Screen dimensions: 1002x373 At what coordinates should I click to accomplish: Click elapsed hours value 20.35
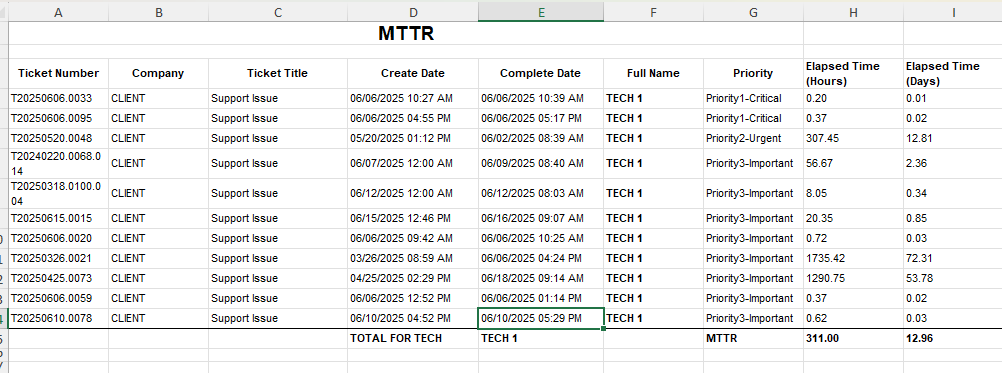(853, 218)
